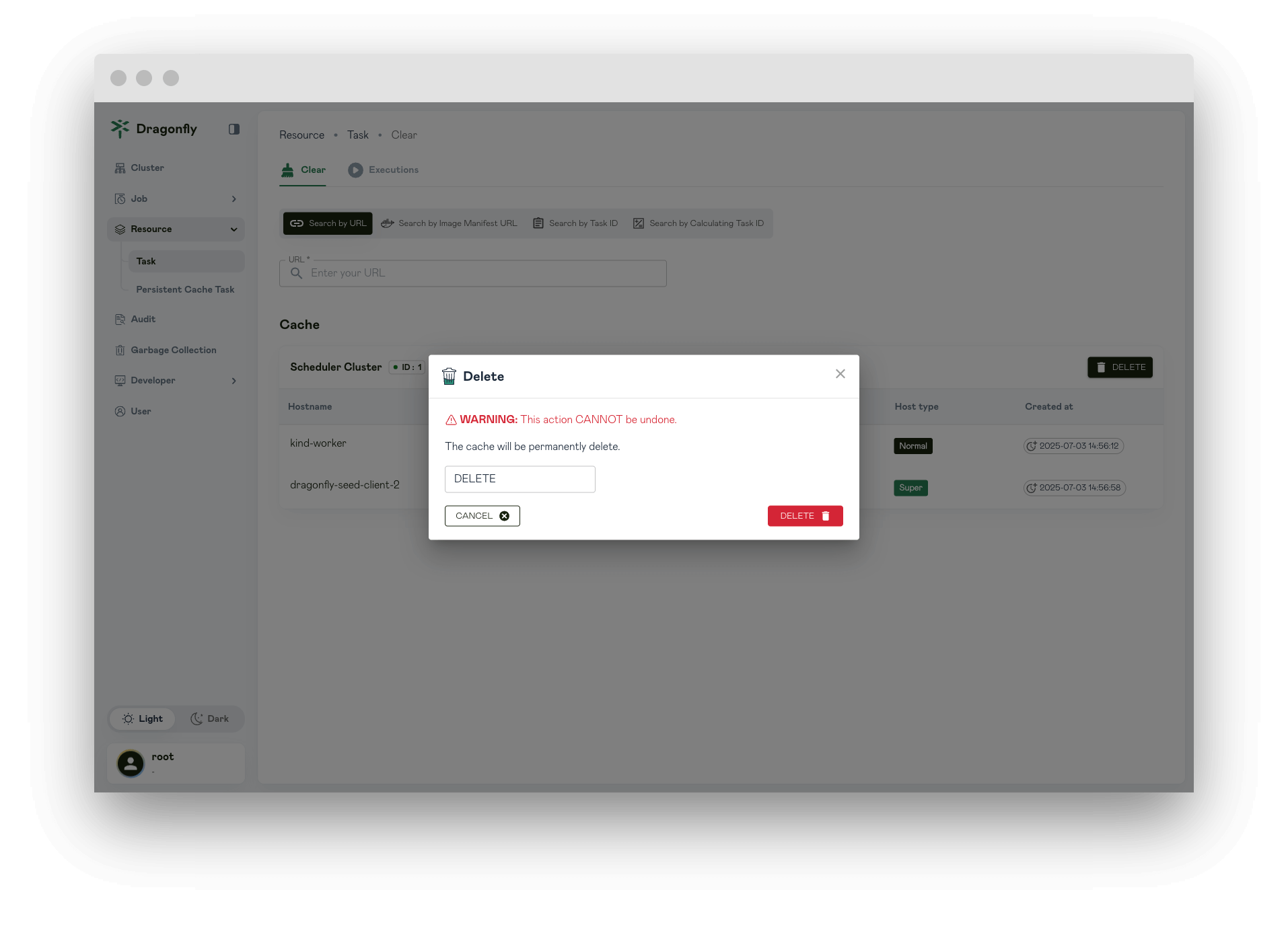The height and width of the screenshot is (927, 1288).
Task: Switch theme to Light mode
Action: pyautogui.click(x=143, y=719)
